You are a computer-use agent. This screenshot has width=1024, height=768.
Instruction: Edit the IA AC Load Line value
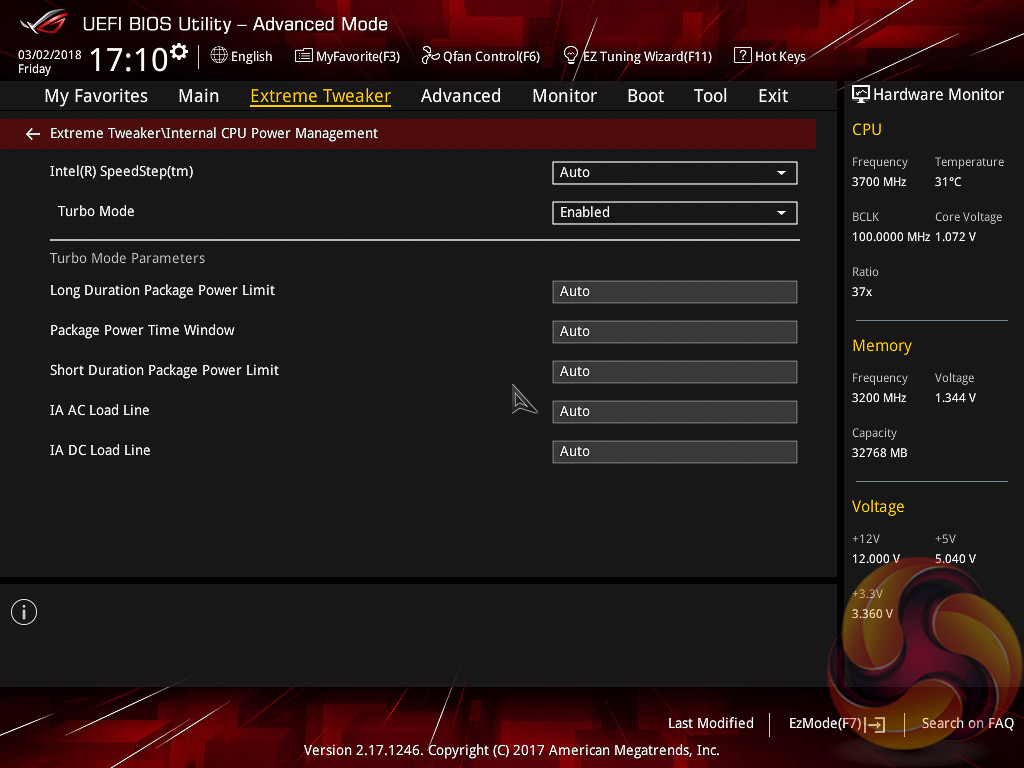[x=674, y=412]
